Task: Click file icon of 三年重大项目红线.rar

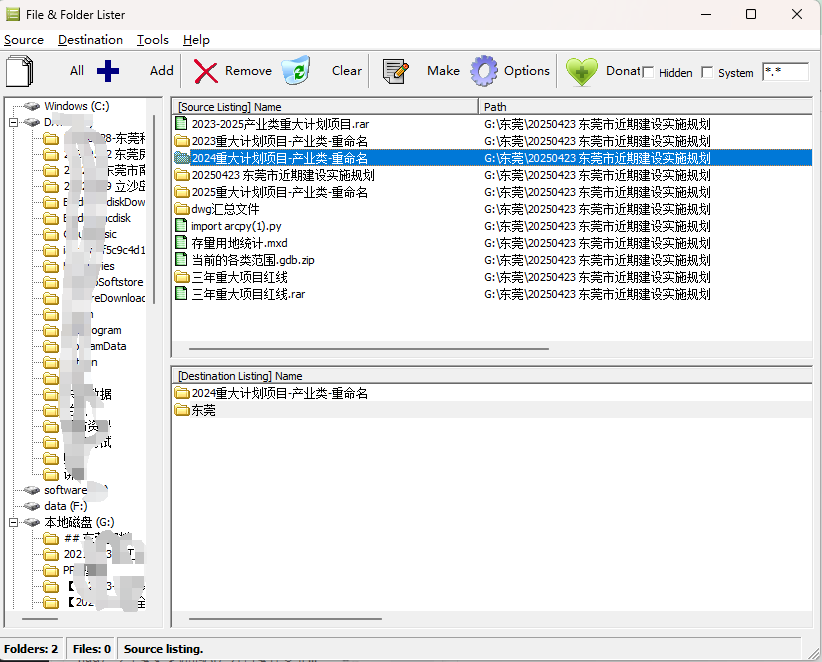Action: point(181,294)
